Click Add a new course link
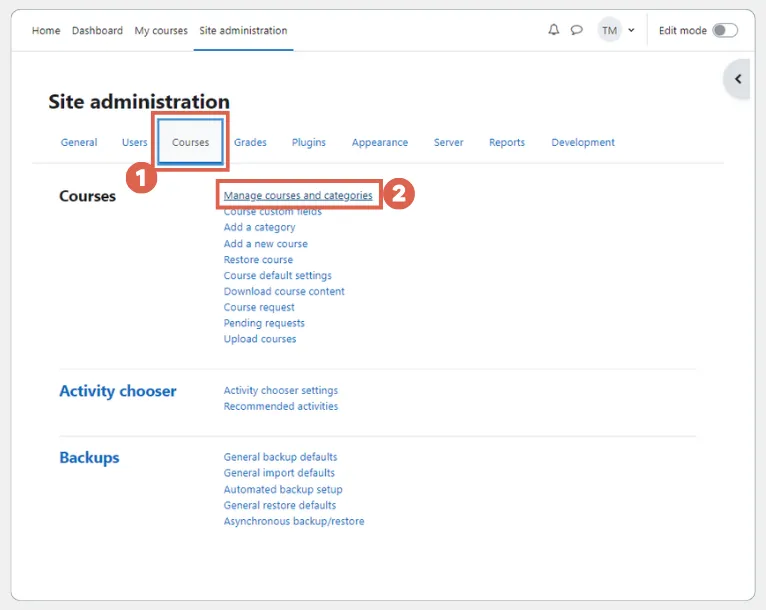Image resolution: width=766 pixels, height=610 pixels. [266, 243]
